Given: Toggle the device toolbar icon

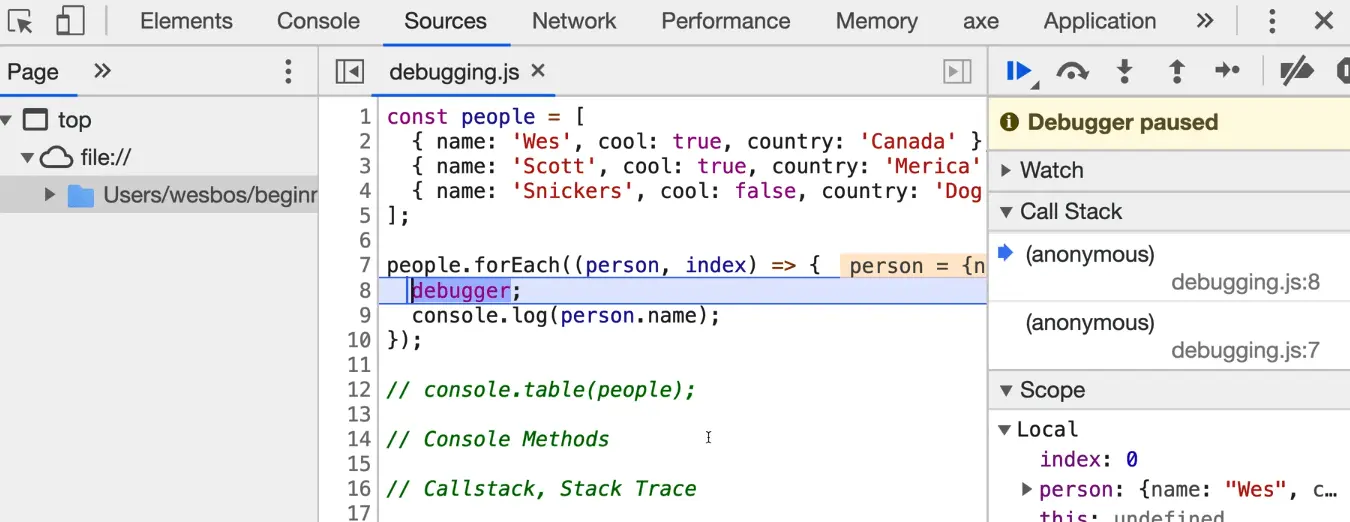Looking at the screenshot, I should point(70,21).
